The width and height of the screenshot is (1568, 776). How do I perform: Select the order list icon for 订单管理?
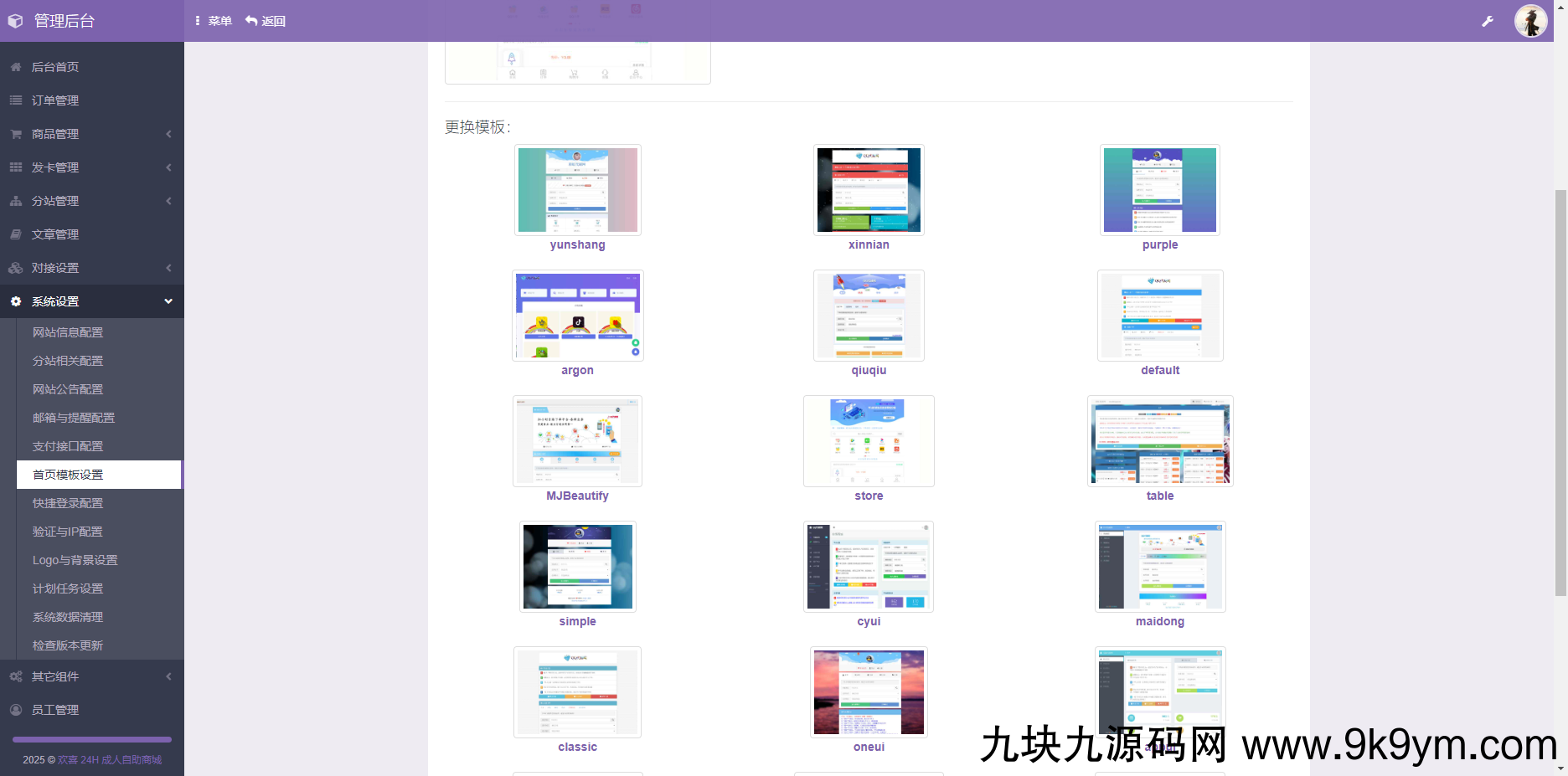click(15, 100)
